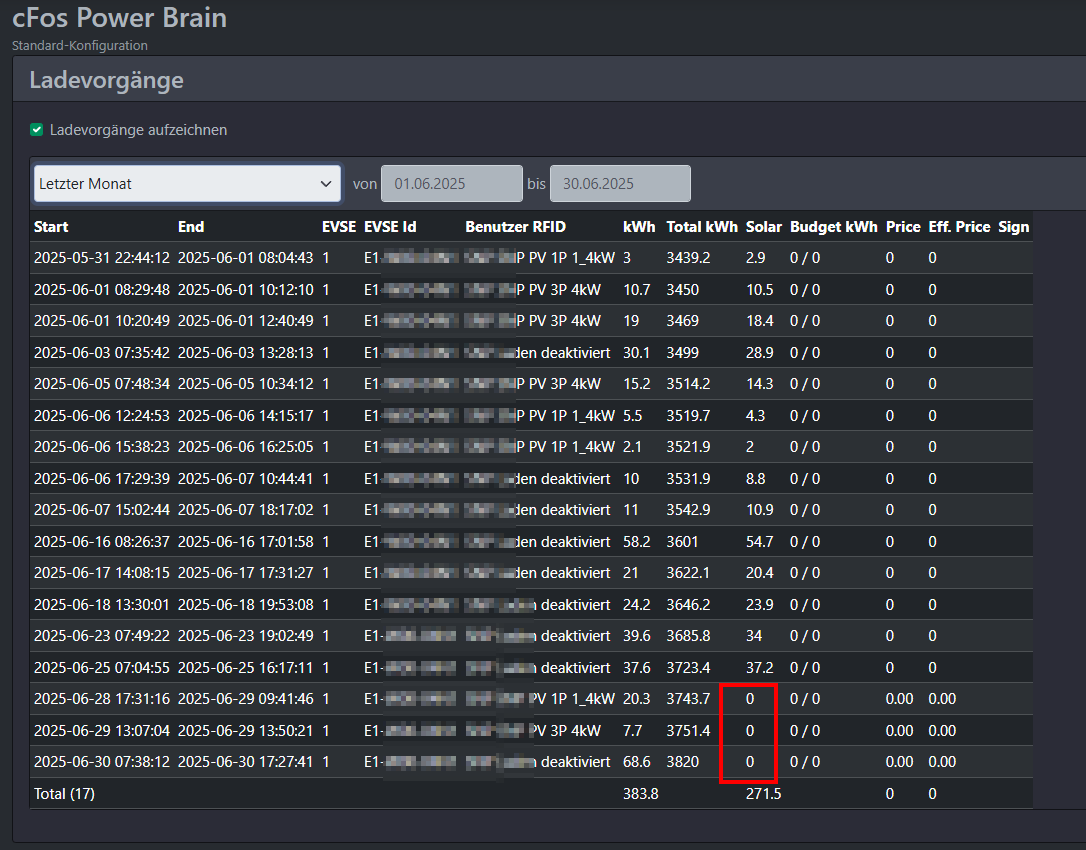Click Total kWh value 3685.8

point(688,636)
